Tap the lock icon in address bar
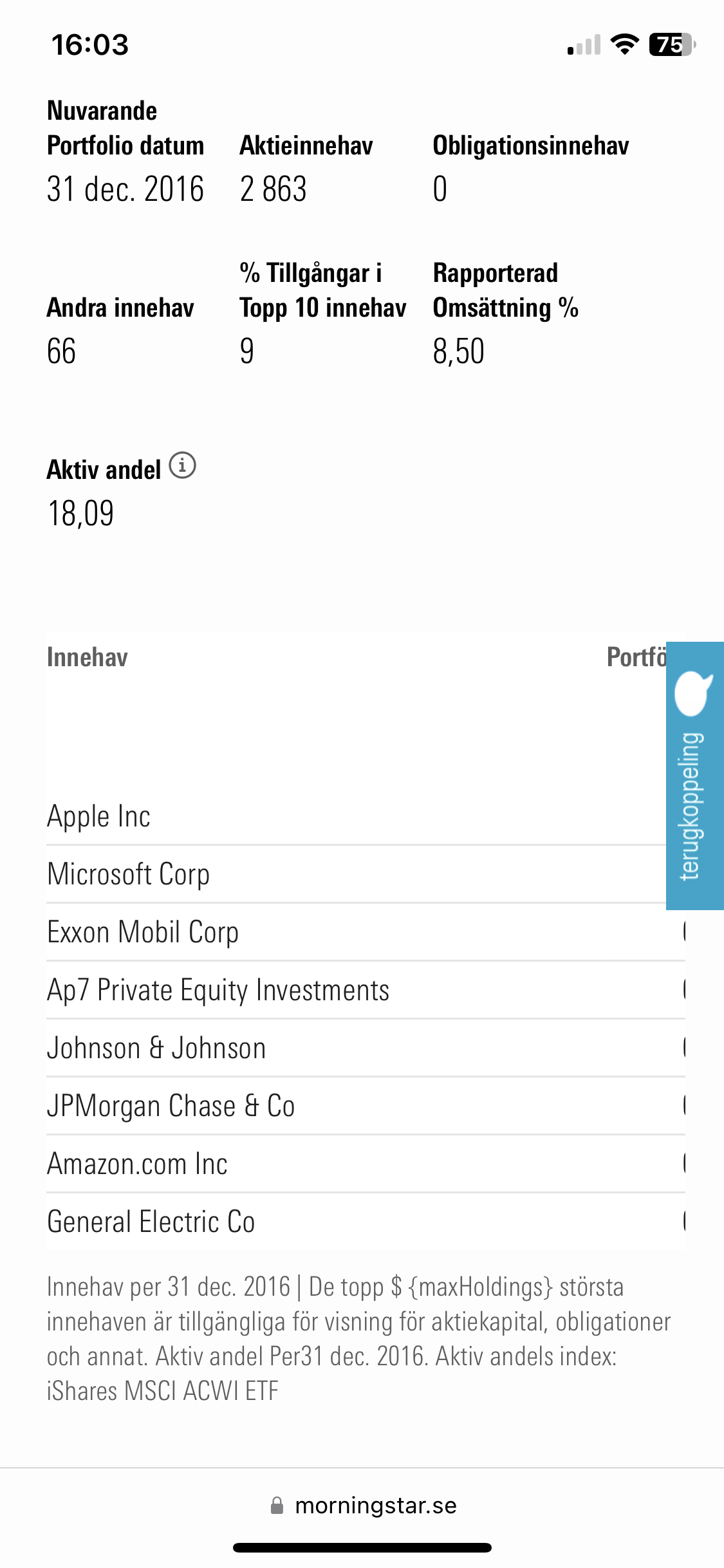 [277, 1506]
